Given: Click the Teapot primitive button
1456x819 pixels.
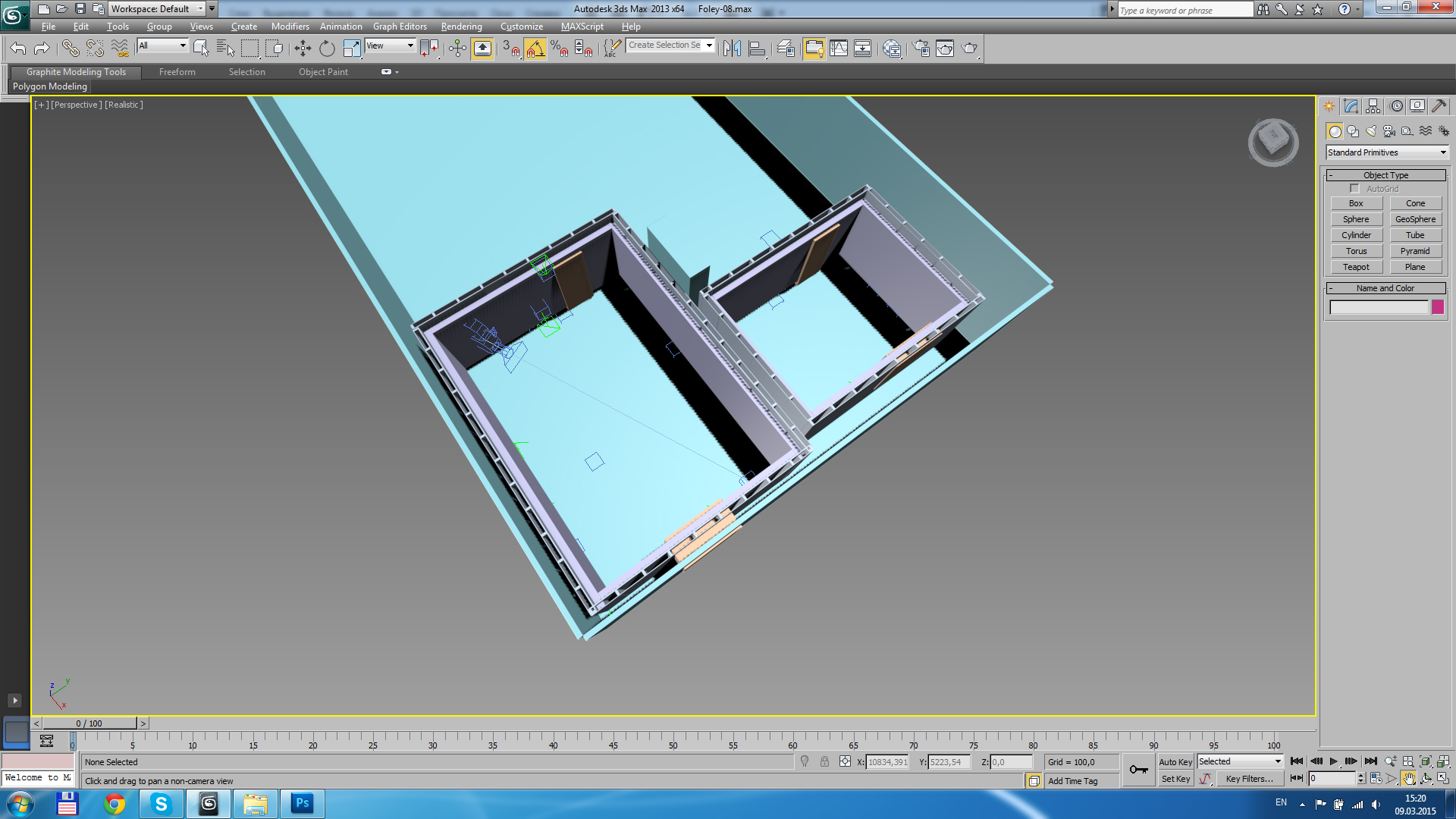Looking at the screenshot, I should (x=1356, y=267).
